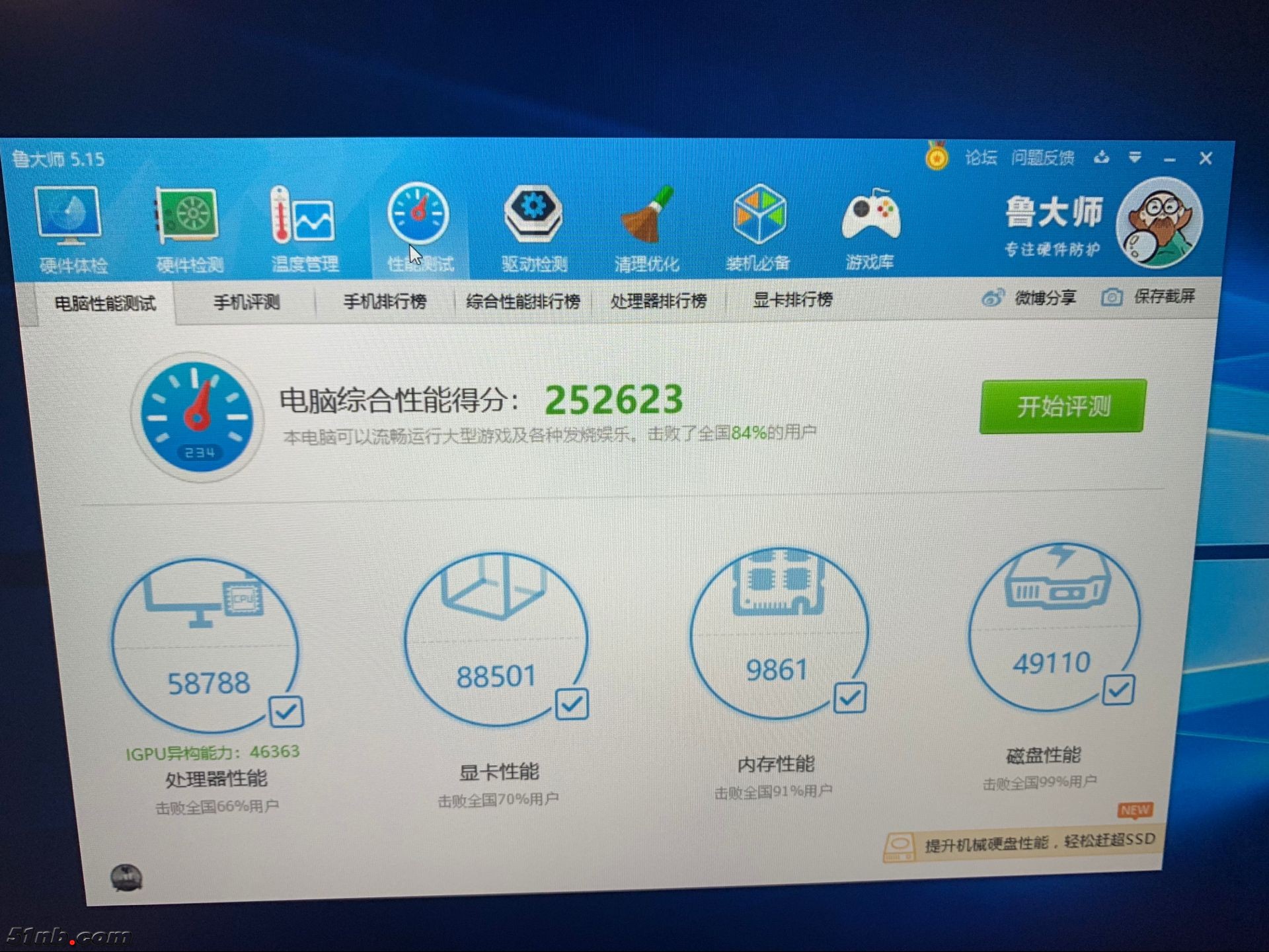Viewport: 1269px width, 952px height.
Task: Uncheck the 处理器性能 CPU test checkbox
Action: [x=286, y=712]
